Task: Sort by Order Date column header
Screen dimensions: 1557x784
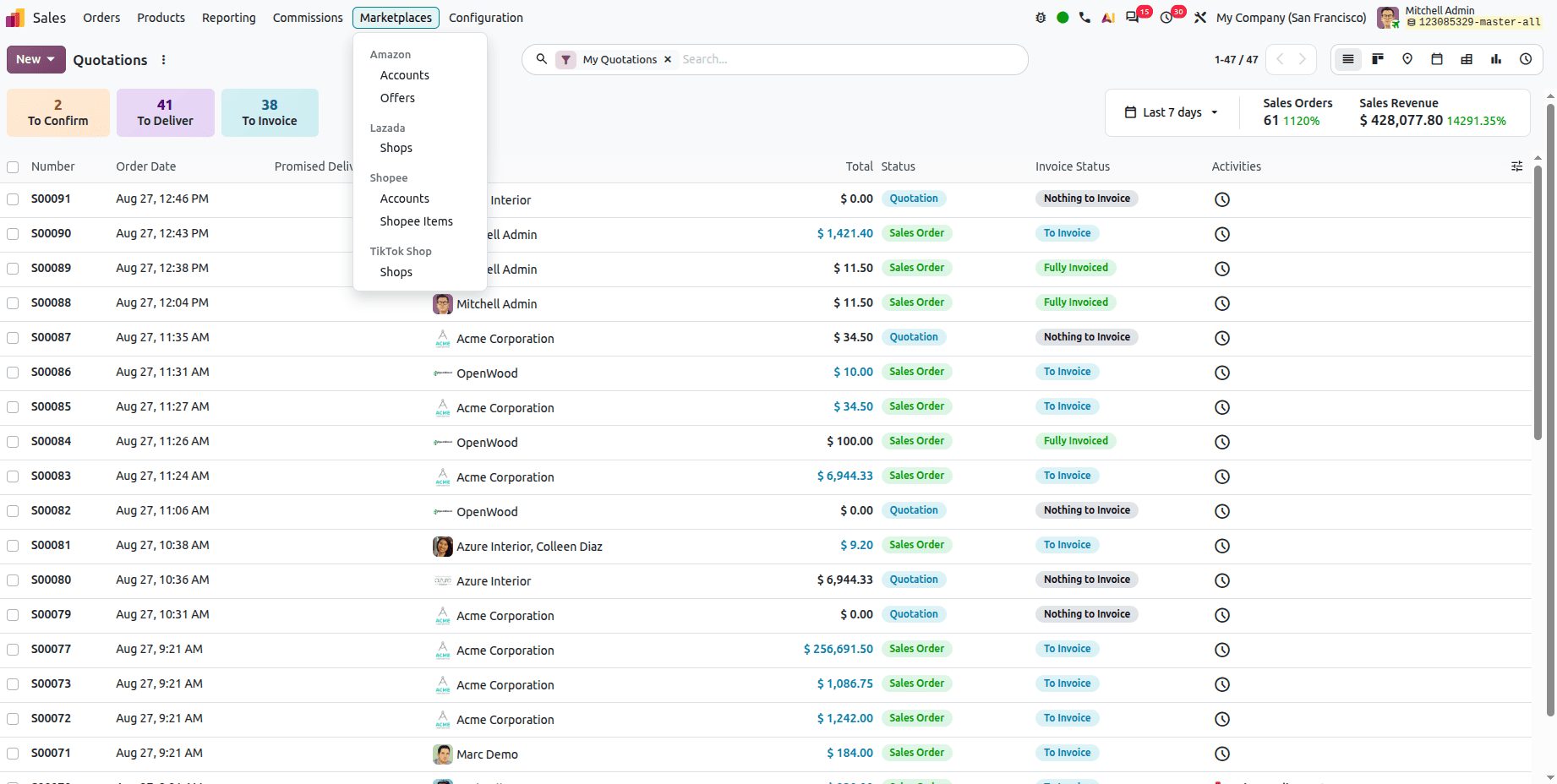Action: [146, 166]
